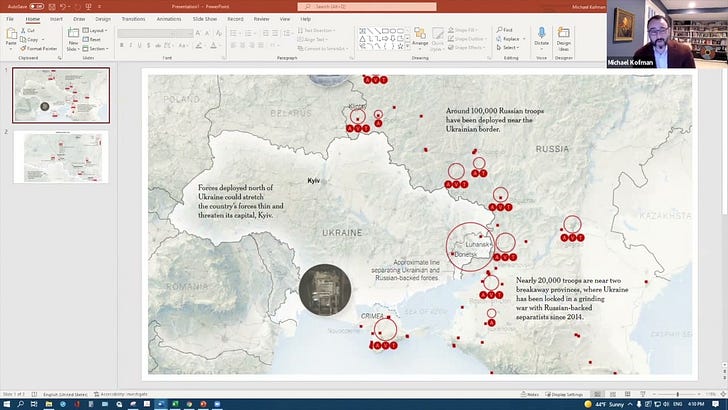Screen dimensions: 728x410
Task: Click Find in Editing group
Action: click(504, 30)
